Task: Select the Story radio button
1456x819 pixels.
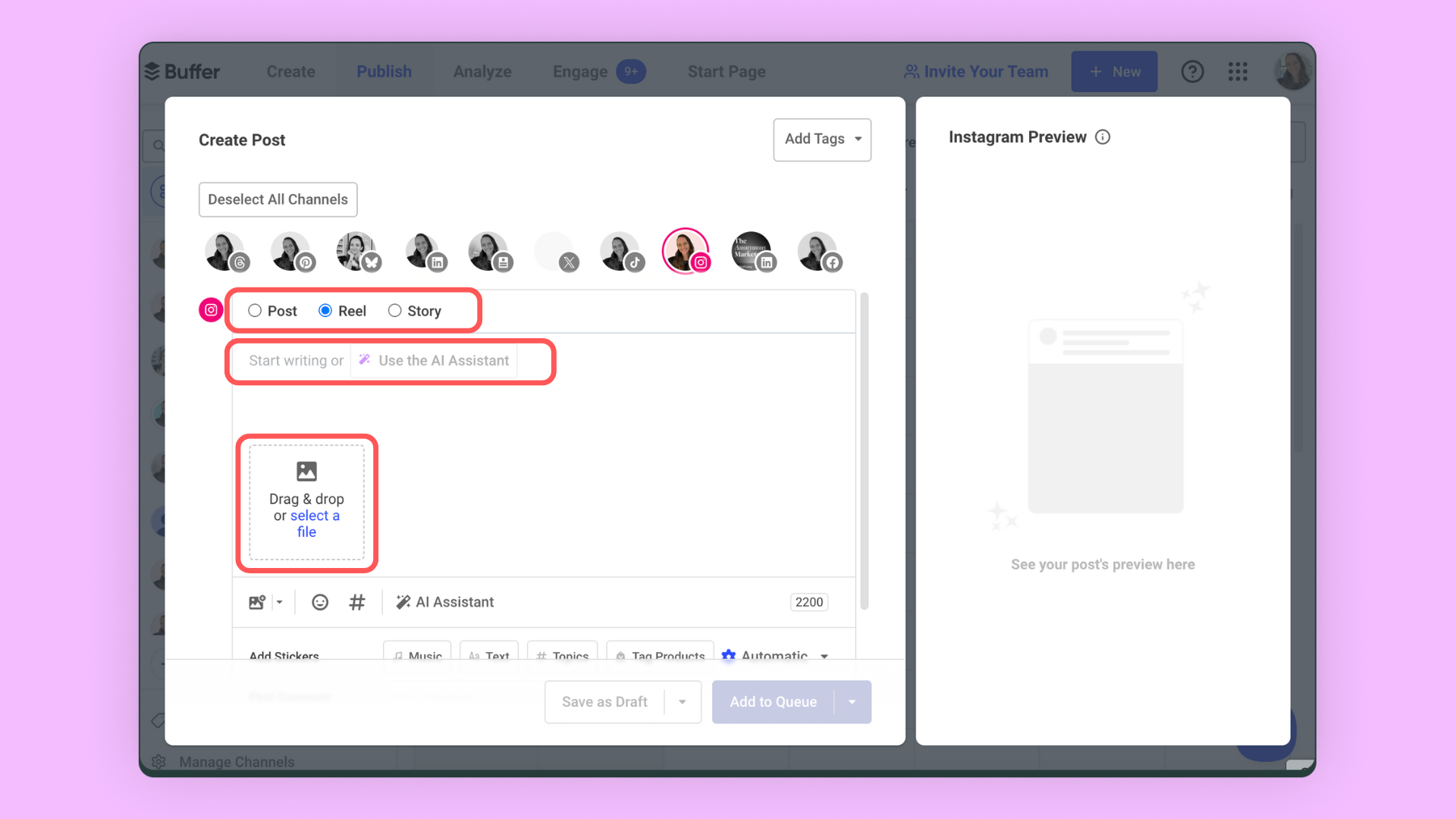Action: click(x=394, y=310)
